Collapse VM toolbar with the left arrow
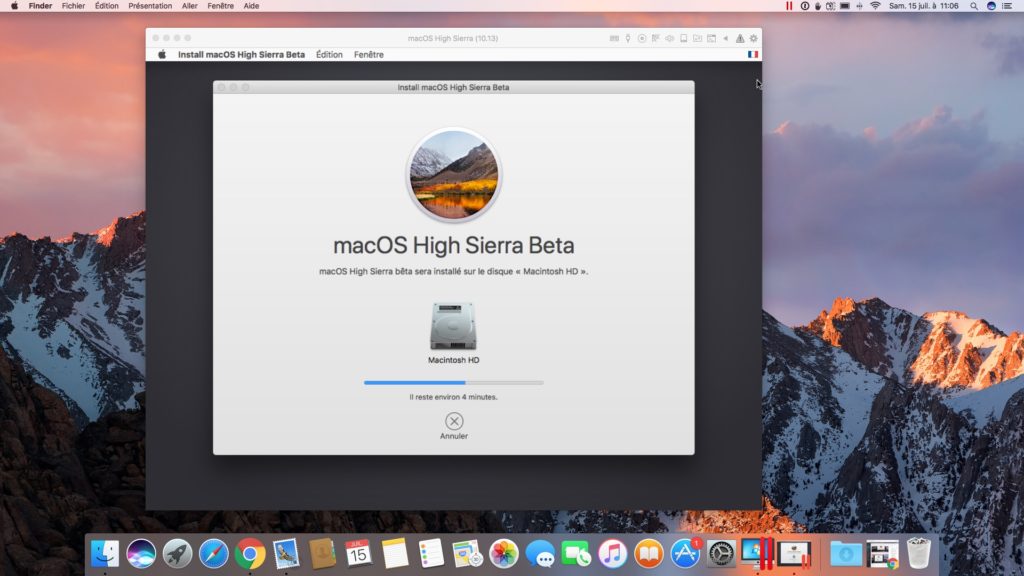The width and height of the screenshot is (1024, 576). [x=726, y=39]
